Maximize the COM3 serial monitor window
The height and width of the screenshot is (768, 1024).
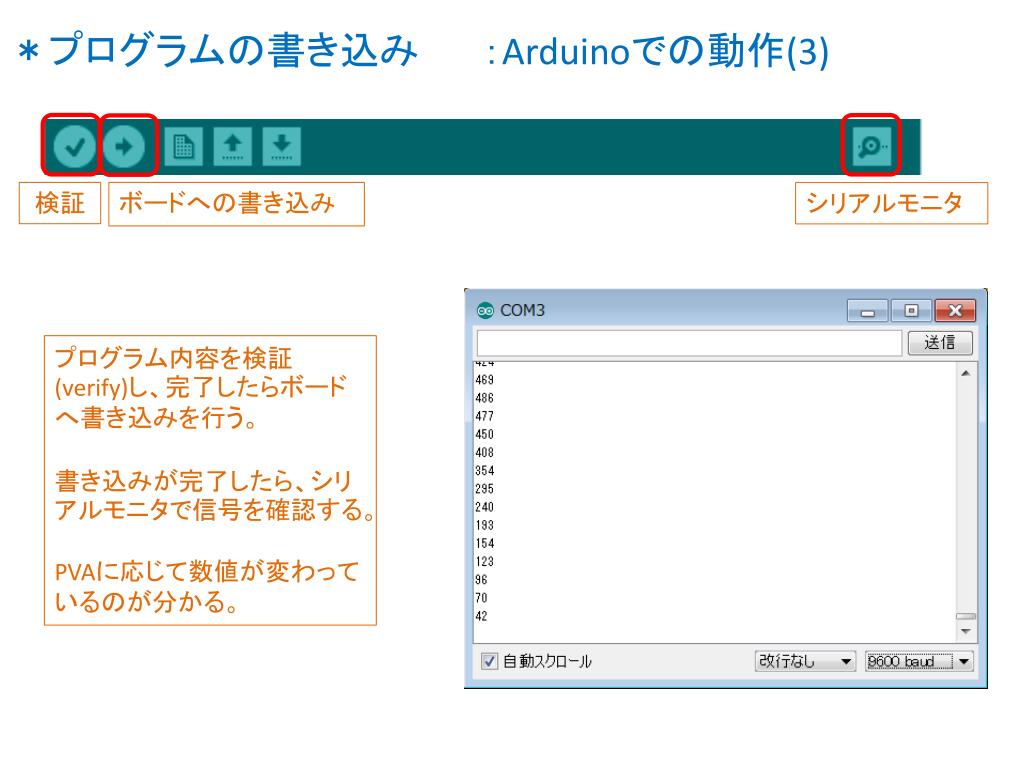pyautogui.click(x=908, y=310)
